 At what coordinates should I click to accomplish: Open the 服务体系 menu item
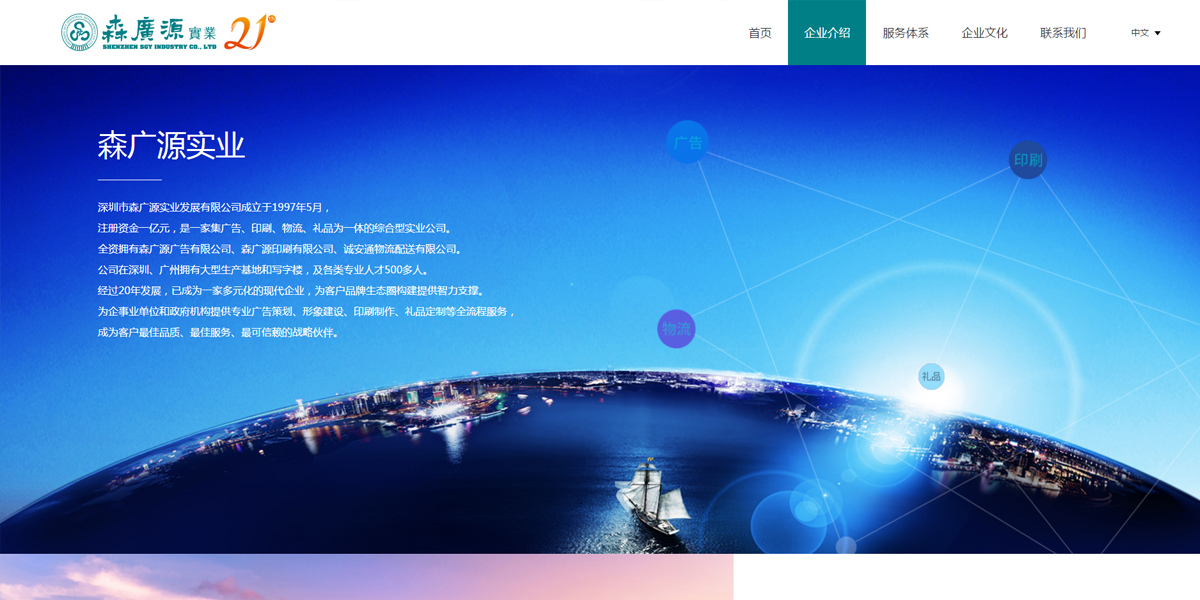click(905, 33)
